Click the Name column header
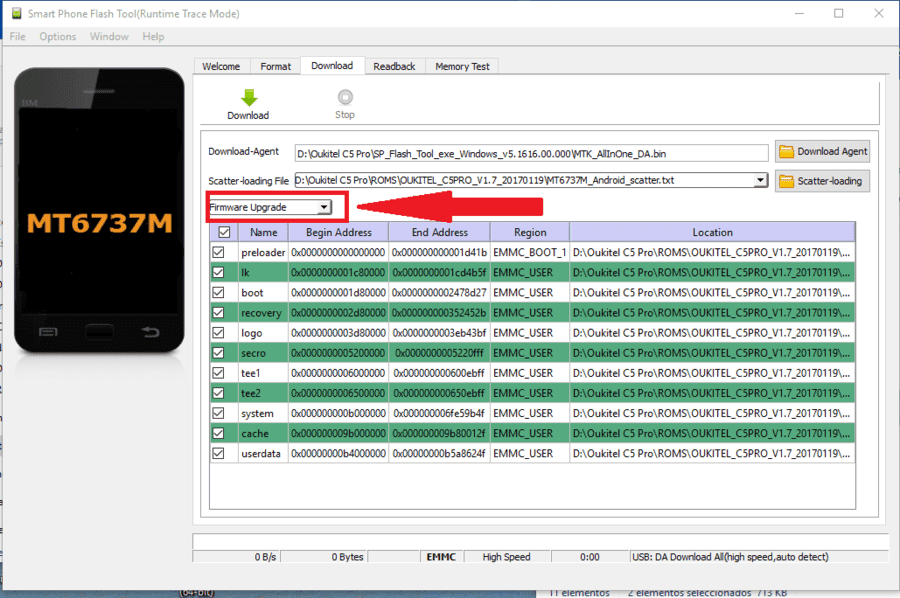The width and height of the screenshot is (900, 598). (263, 232)
